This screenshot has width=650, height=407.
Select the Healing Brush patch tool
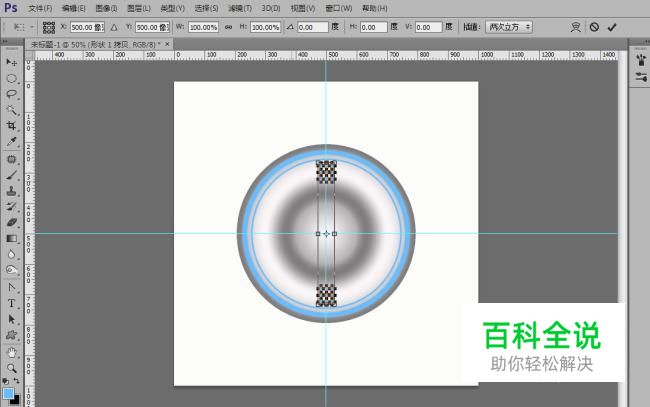pyautogui.click(x=11, y=159)
